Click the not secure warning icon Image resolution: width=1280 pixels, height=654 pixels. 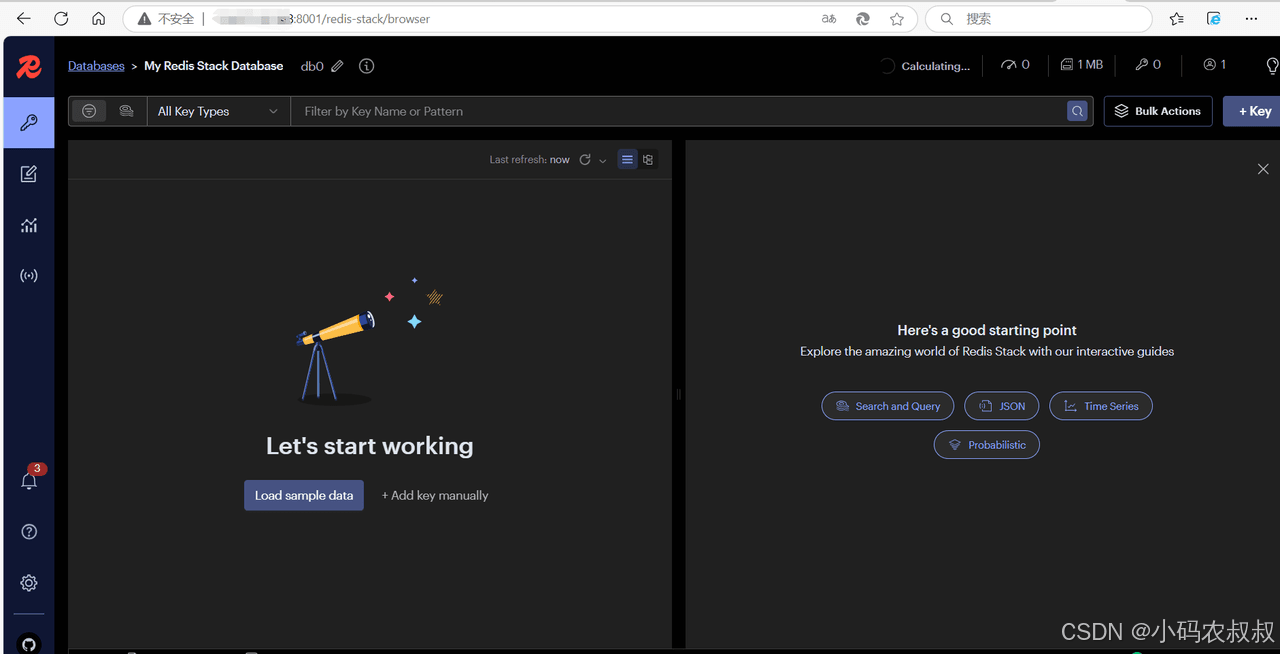click(x=144, y=19)
